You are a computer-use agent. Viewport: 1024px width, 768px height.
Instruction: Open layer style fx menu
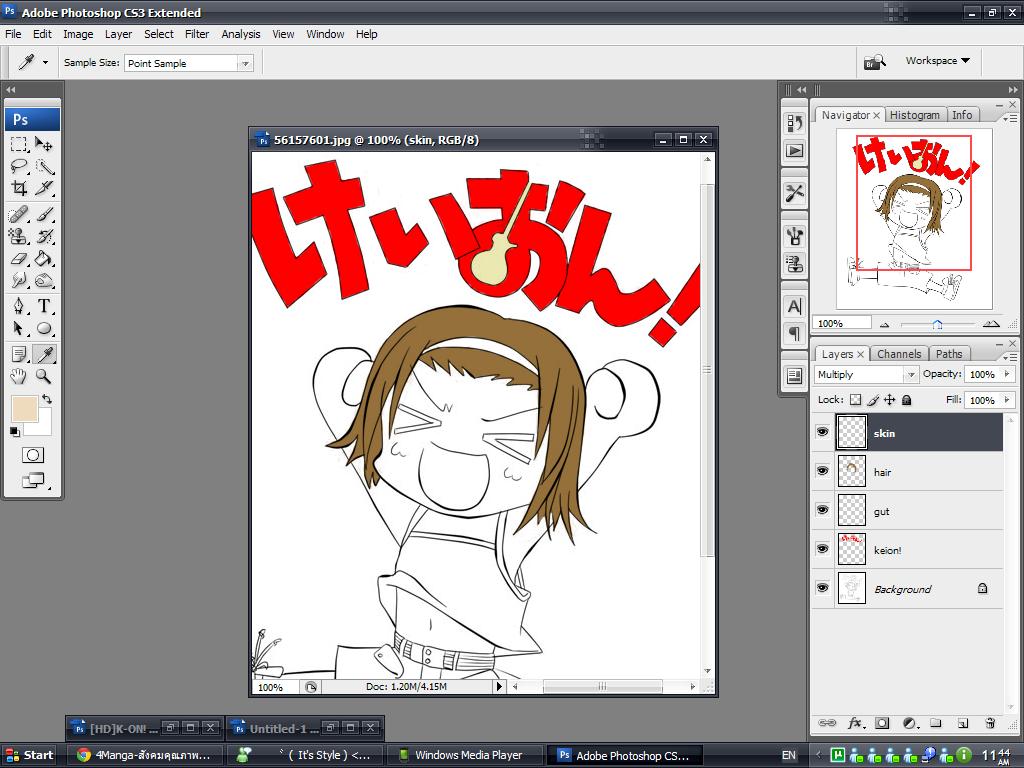pyautogui.click(x=855, y=723)
